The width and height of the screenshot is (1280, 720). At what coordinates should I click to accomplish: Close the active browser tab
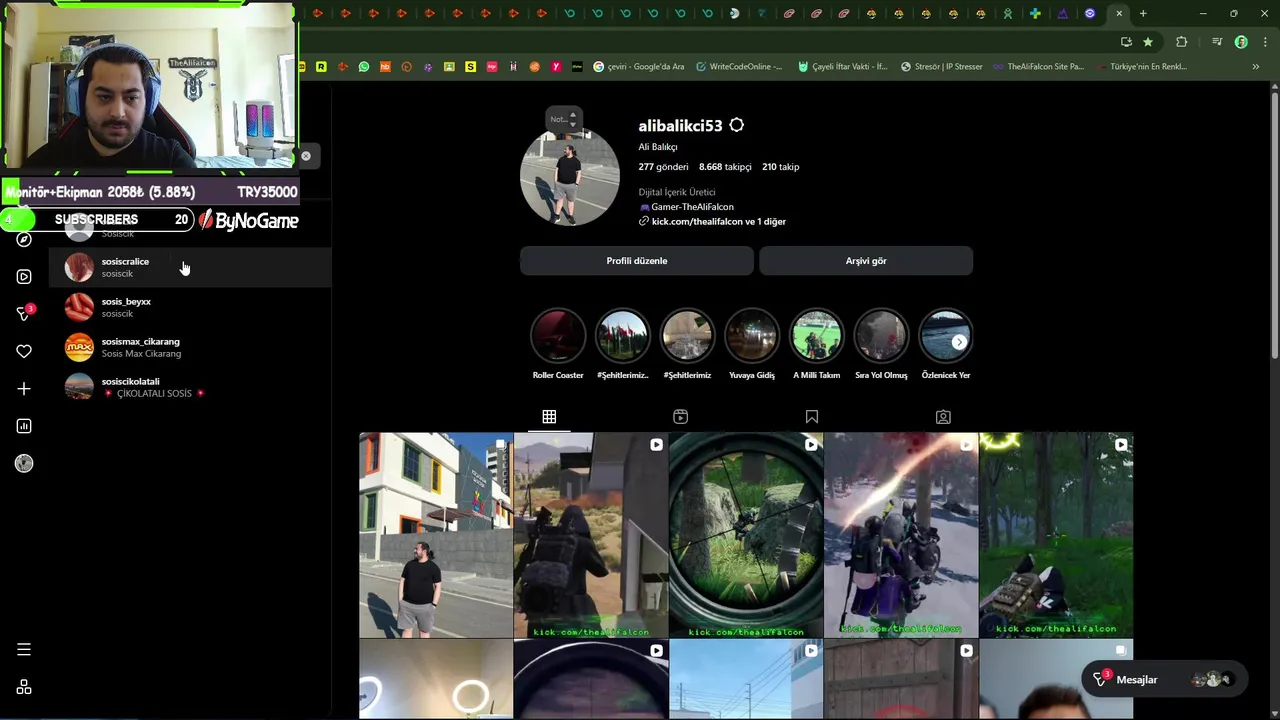[x=1119, y=13]
